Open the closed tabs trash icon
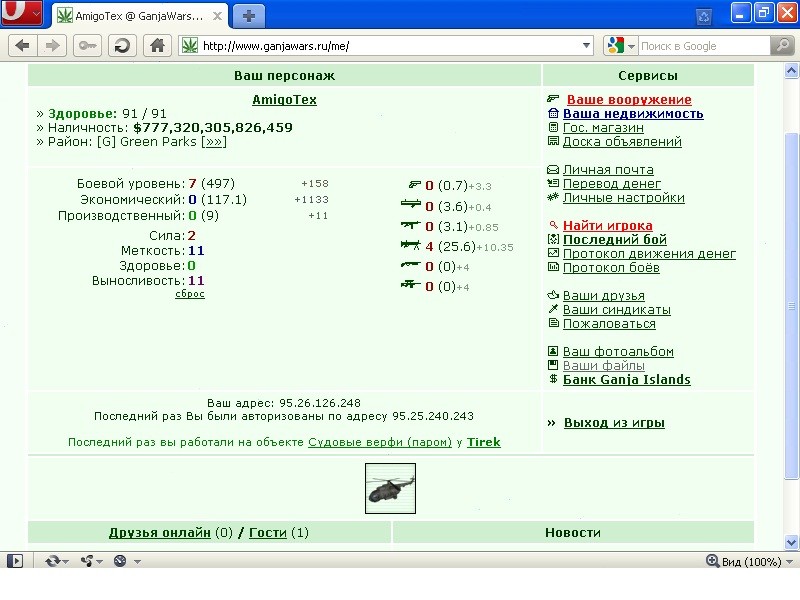 tap(704, 16)
